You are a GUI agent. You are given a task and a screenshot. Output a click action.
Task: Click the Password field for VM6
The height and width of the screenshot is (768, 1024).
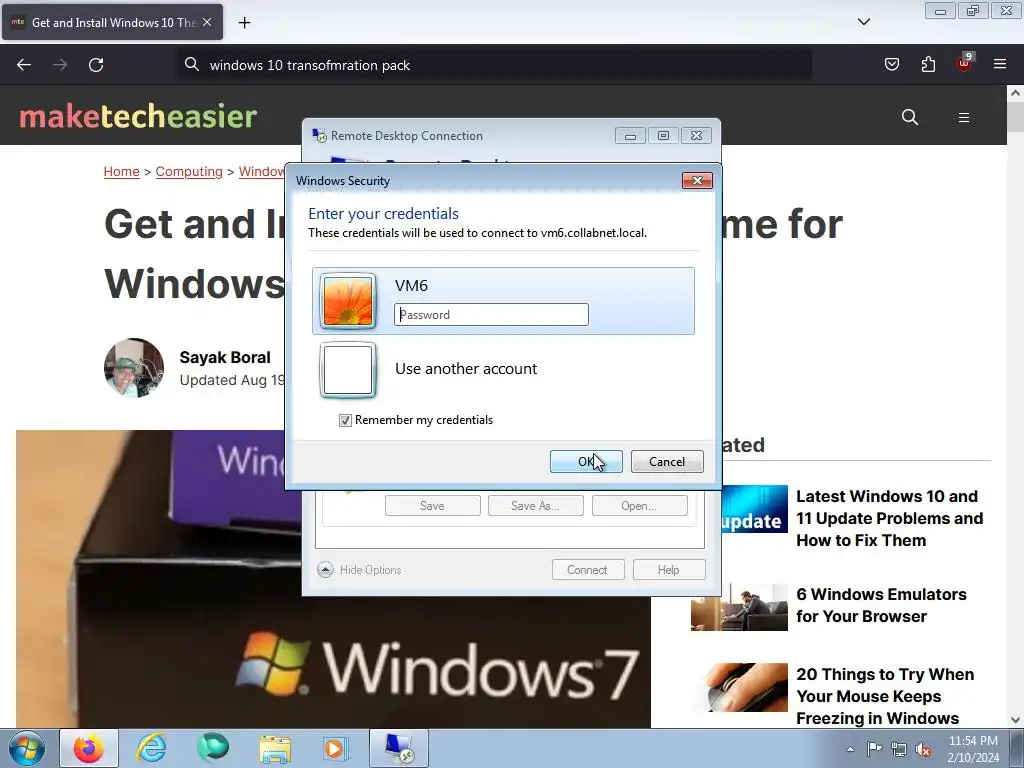pos(491,315)
